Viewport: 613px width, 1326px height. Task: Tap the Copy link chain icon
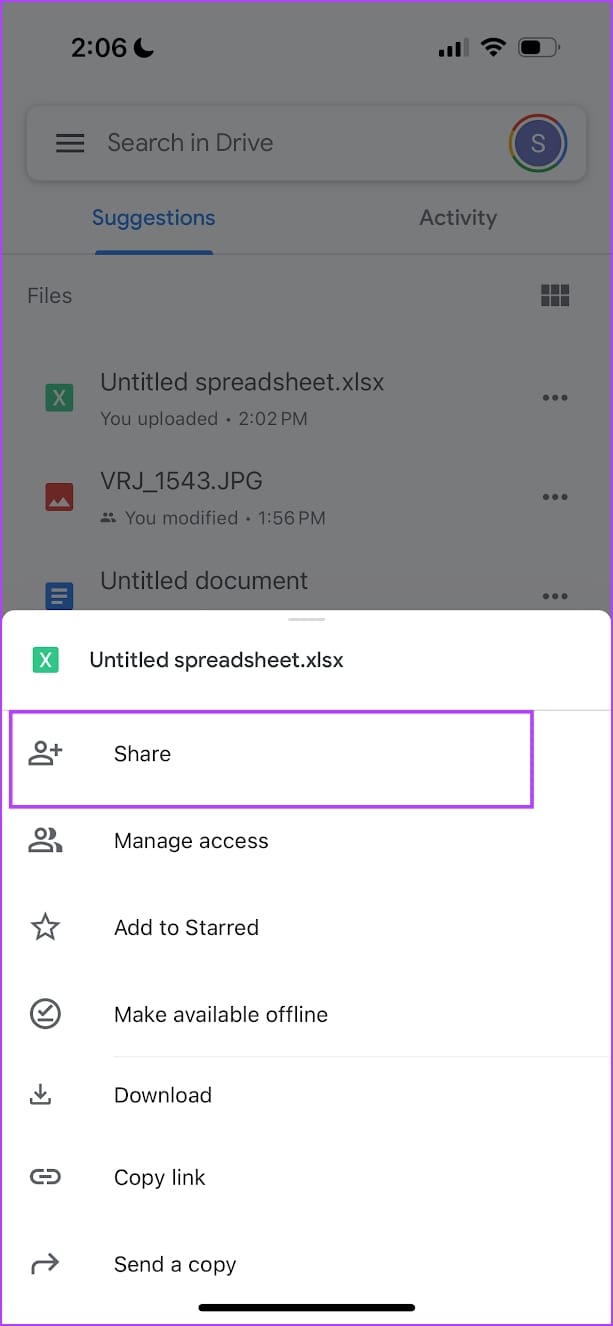tap(45, 1177)
